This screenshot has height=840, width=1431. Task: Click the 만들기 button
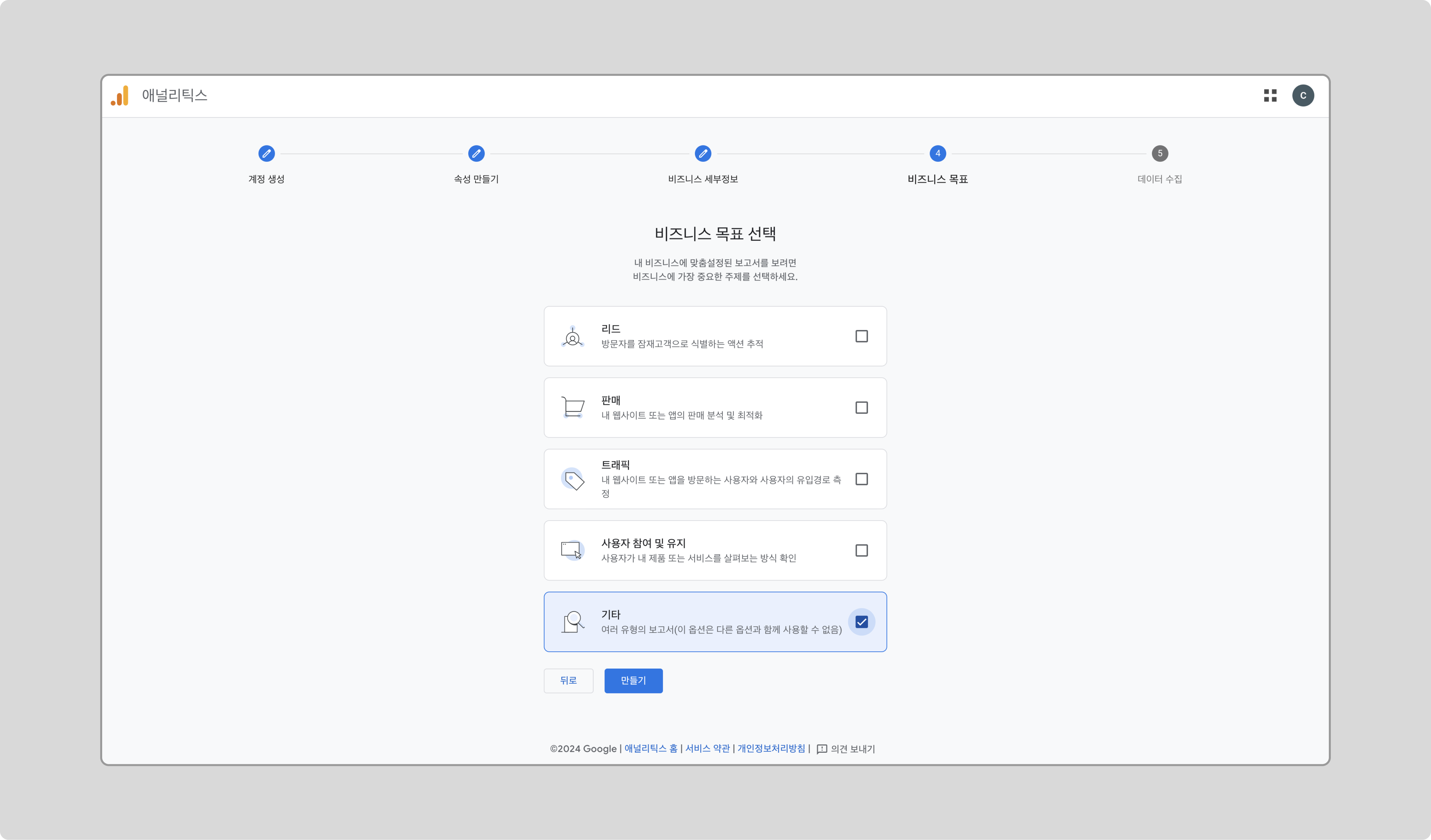click(x=634, y=680)
